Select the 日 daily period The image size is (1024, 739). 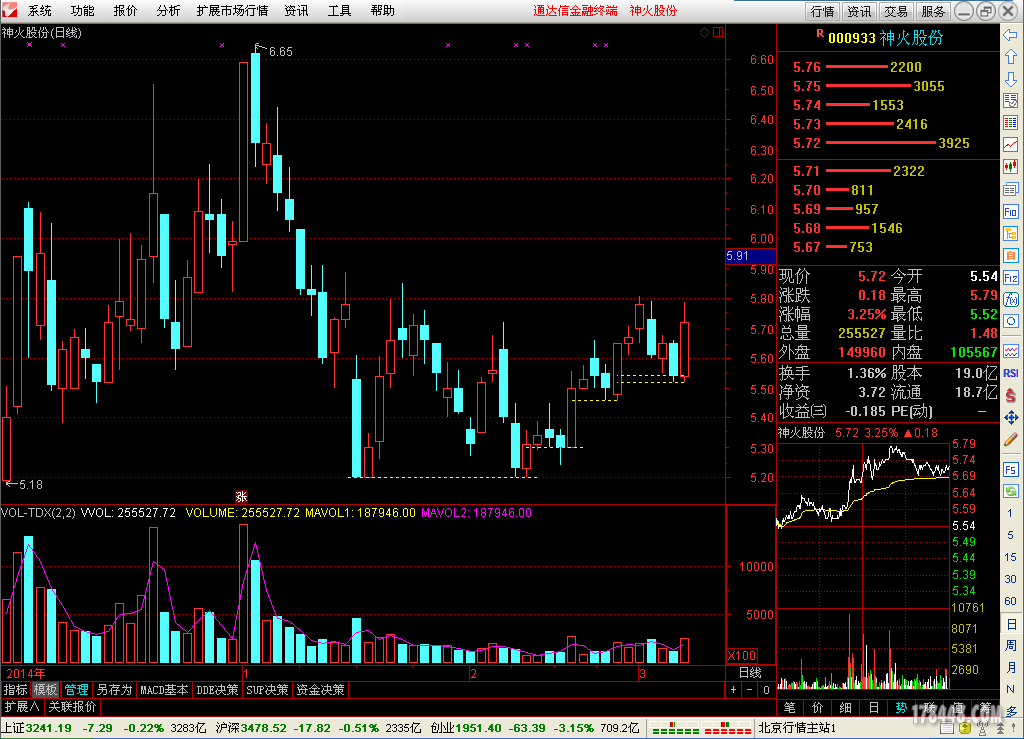coord(1010,624)
